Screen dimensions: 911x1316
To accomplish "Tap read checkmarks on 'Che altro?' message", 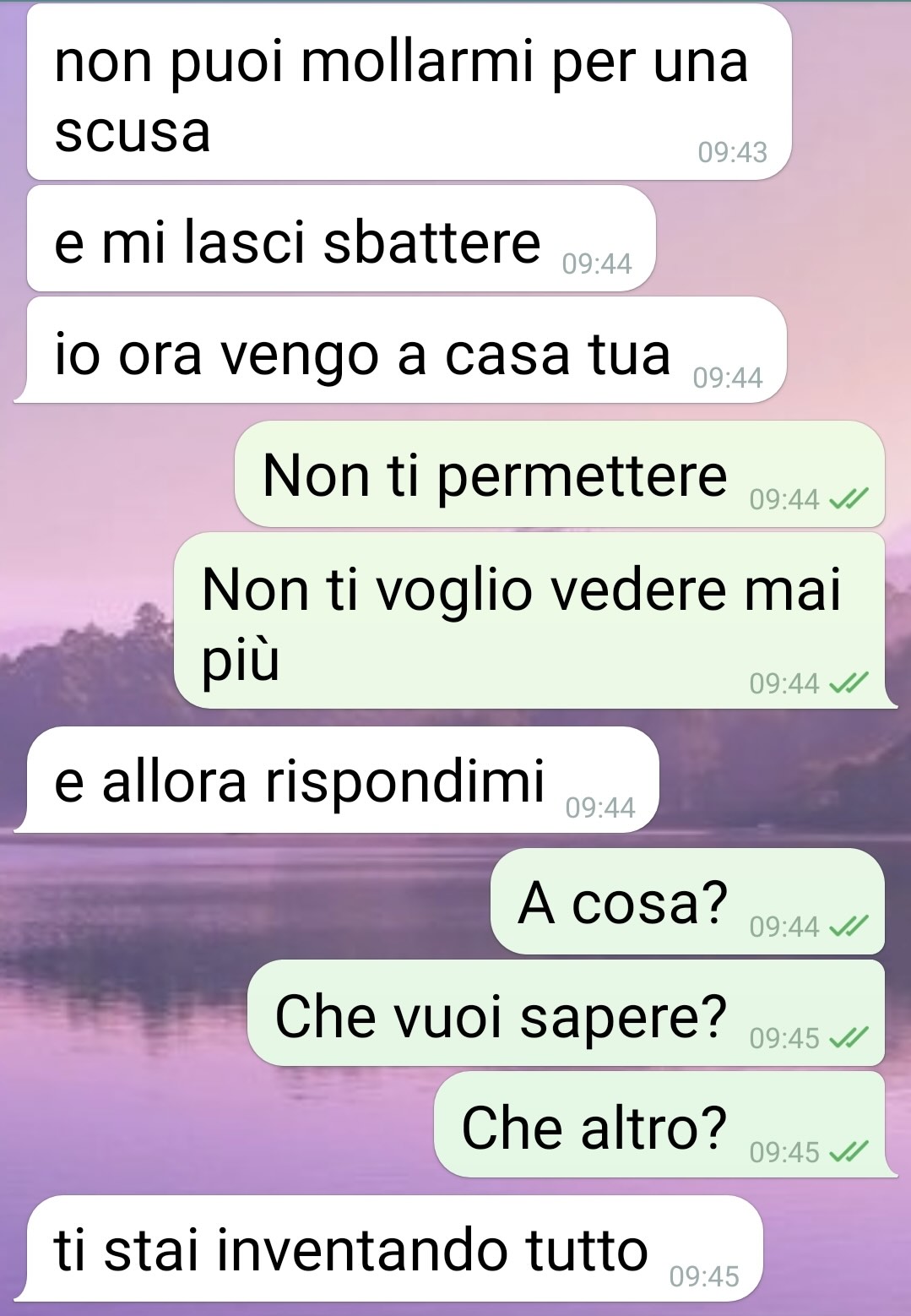I will [848, 1152].
